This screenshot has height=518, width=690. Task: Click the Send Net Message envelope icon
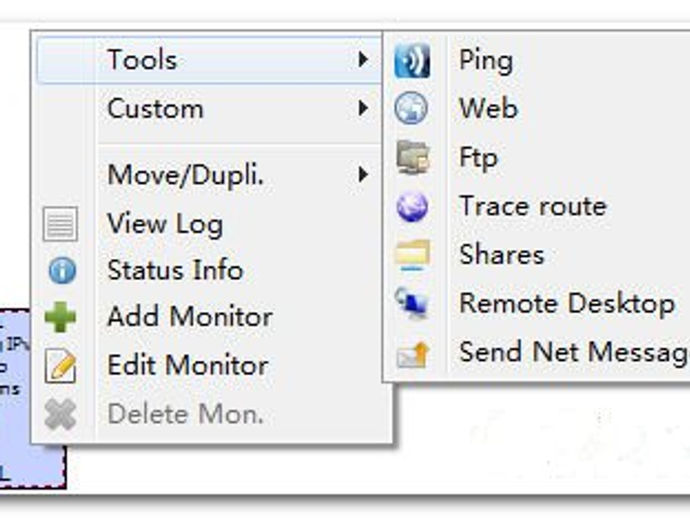click(412, 355)
